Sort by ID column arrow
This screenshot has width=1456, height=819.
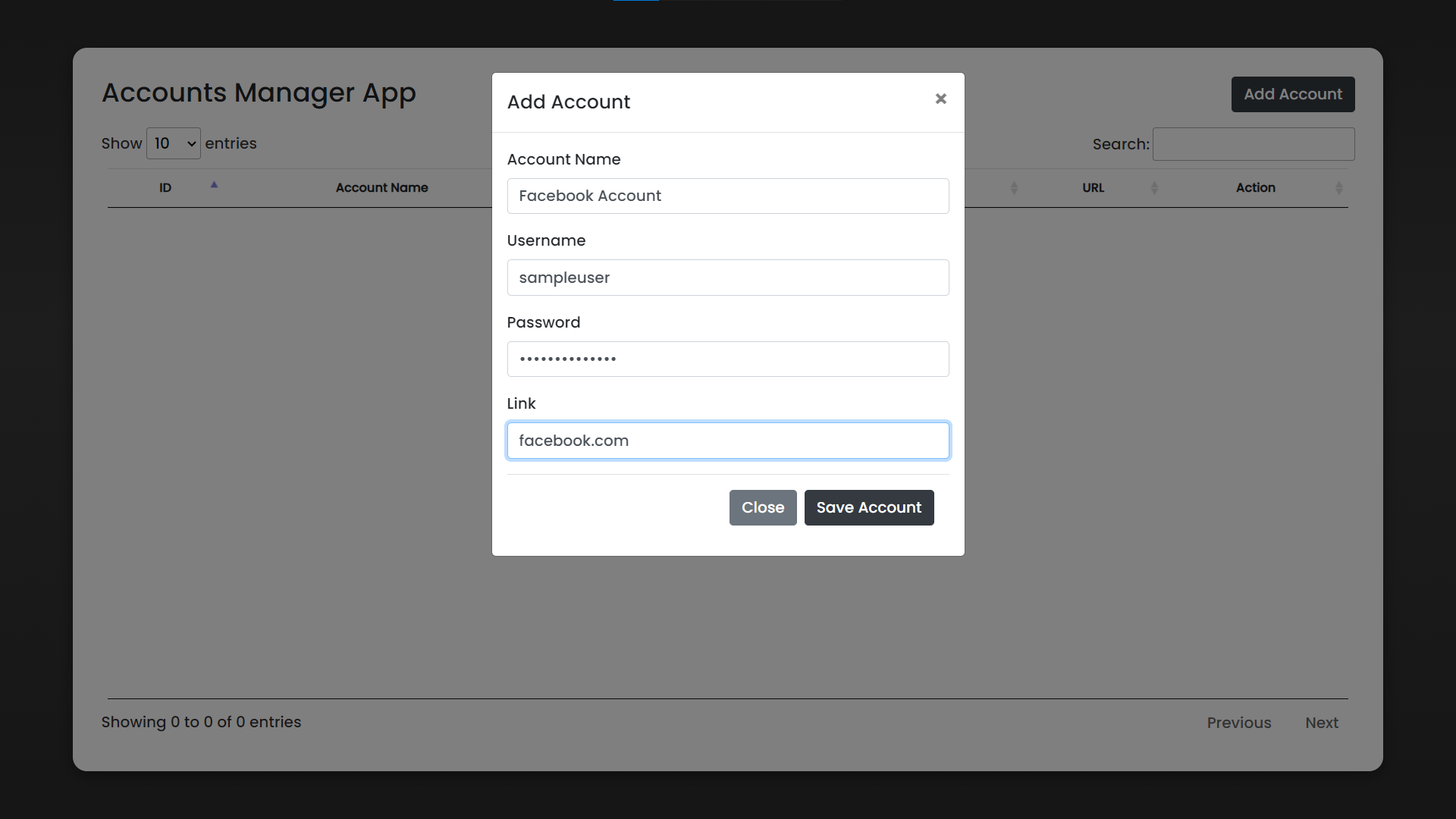[x=214, y=184]
